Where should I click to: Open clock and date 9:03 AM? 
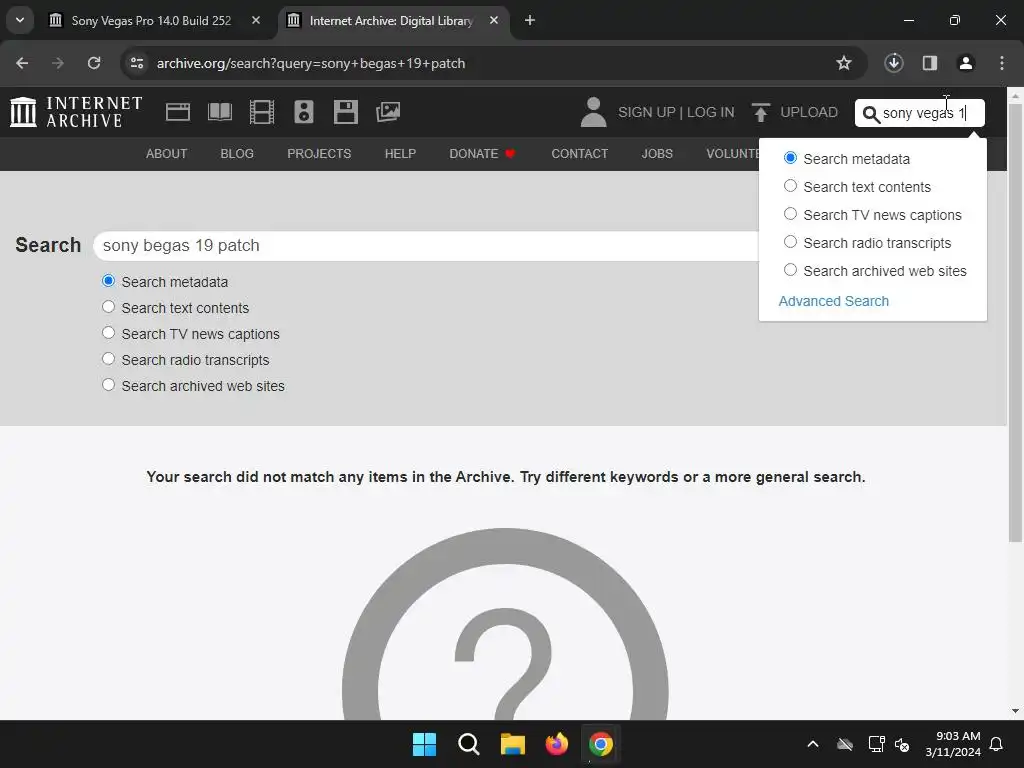pos(953,744)
